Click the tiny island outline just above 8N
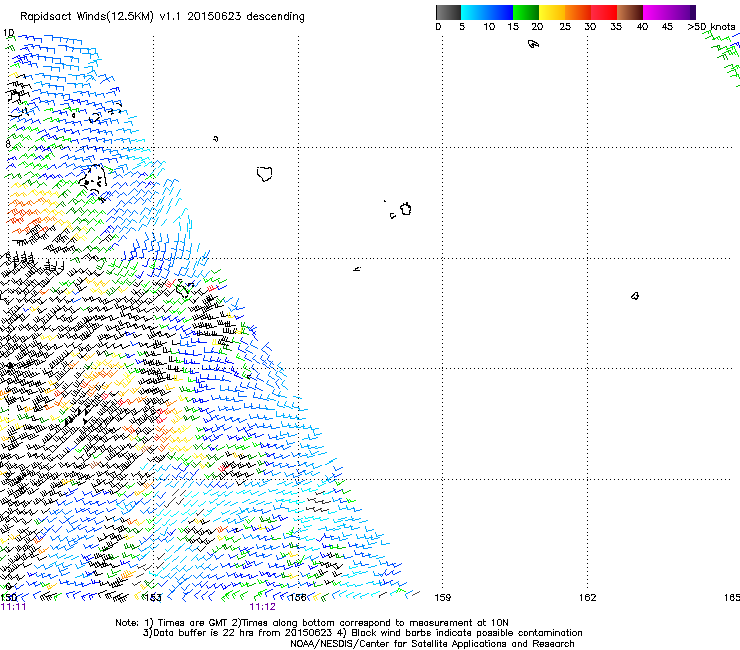740x650 pixels. coord(216,139)
